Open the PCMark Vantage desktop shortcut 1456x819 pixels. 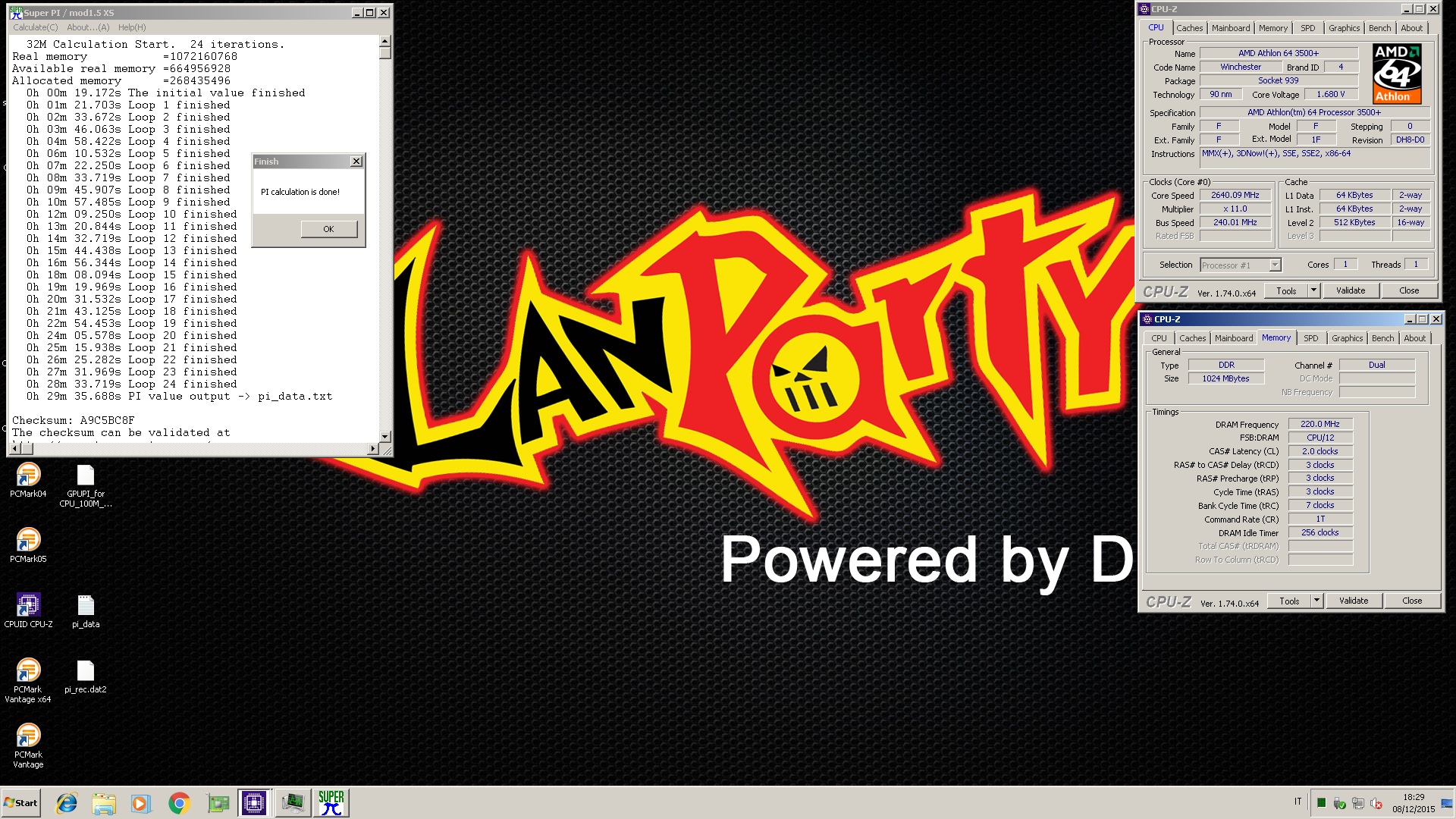click(28, 745)
